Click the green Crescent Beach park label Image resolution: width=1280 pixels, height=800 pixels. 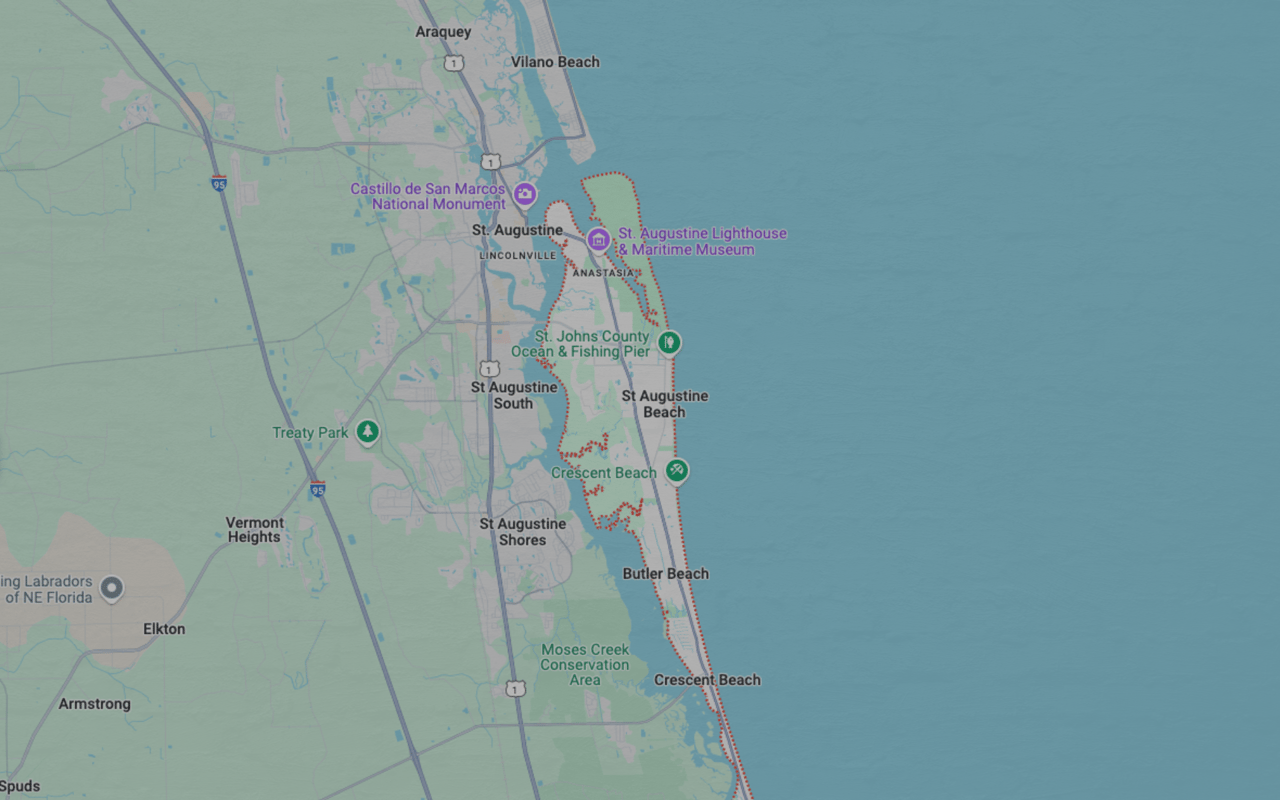pos(604,473)
